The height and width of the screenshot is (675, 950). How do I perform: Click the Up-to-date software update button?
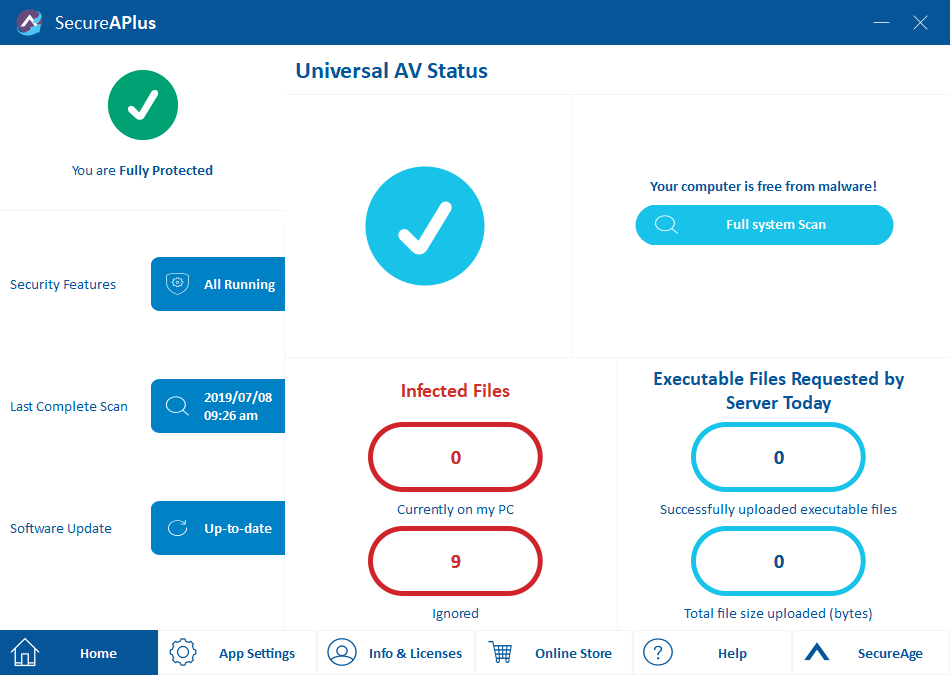point(219,528)
